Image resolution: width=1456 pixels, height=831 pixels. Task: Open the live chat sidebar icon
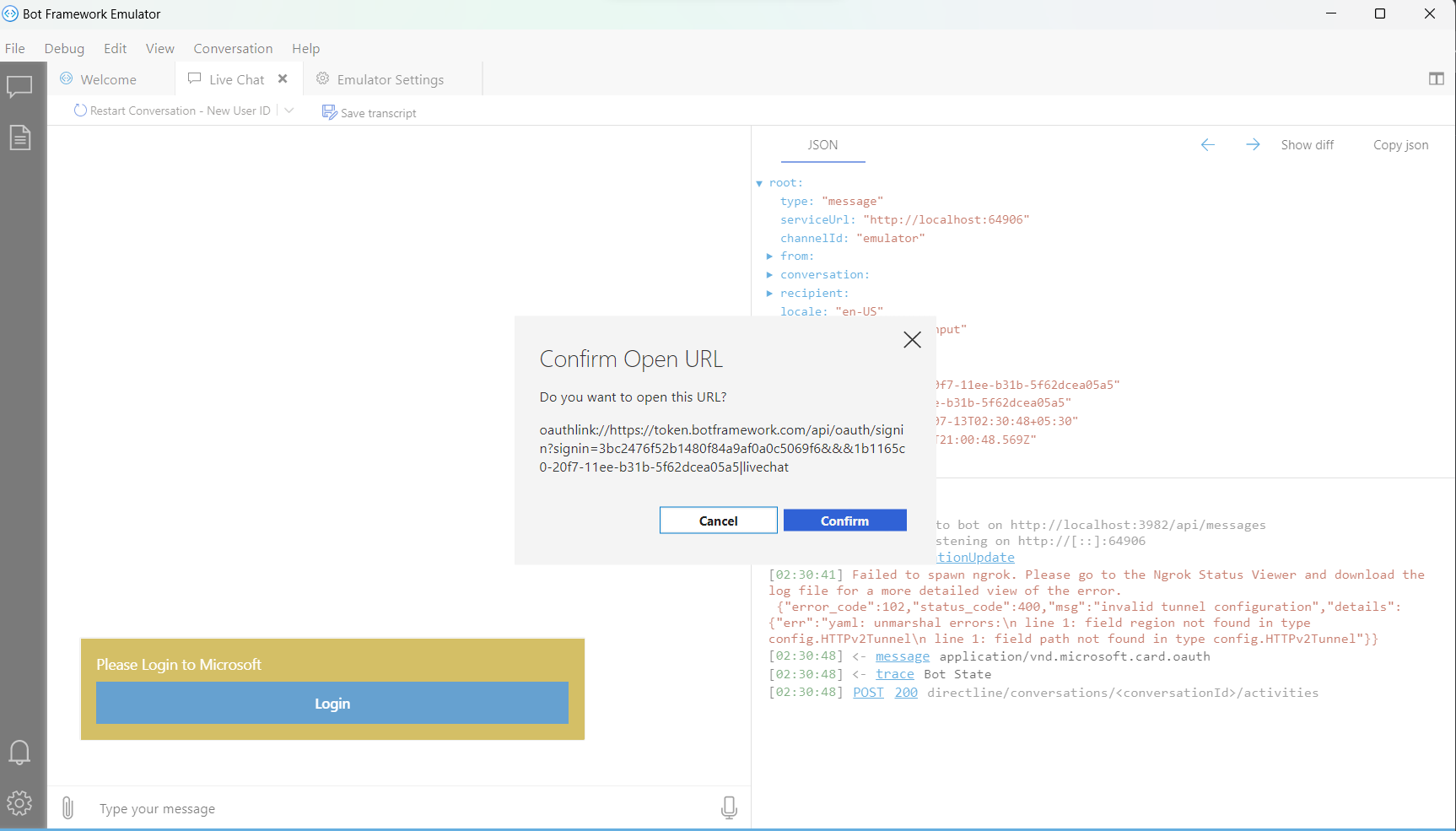coord(20,86)
